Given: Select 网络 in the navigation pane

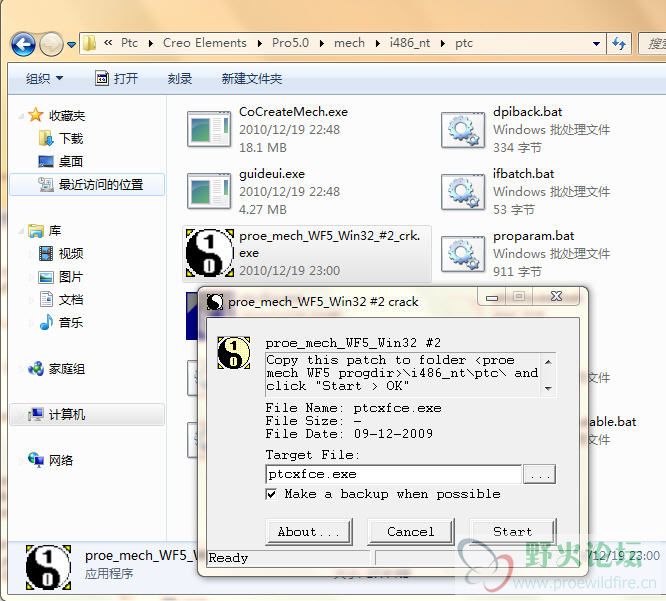Looking at the screenshot, I should click(61, 460).
